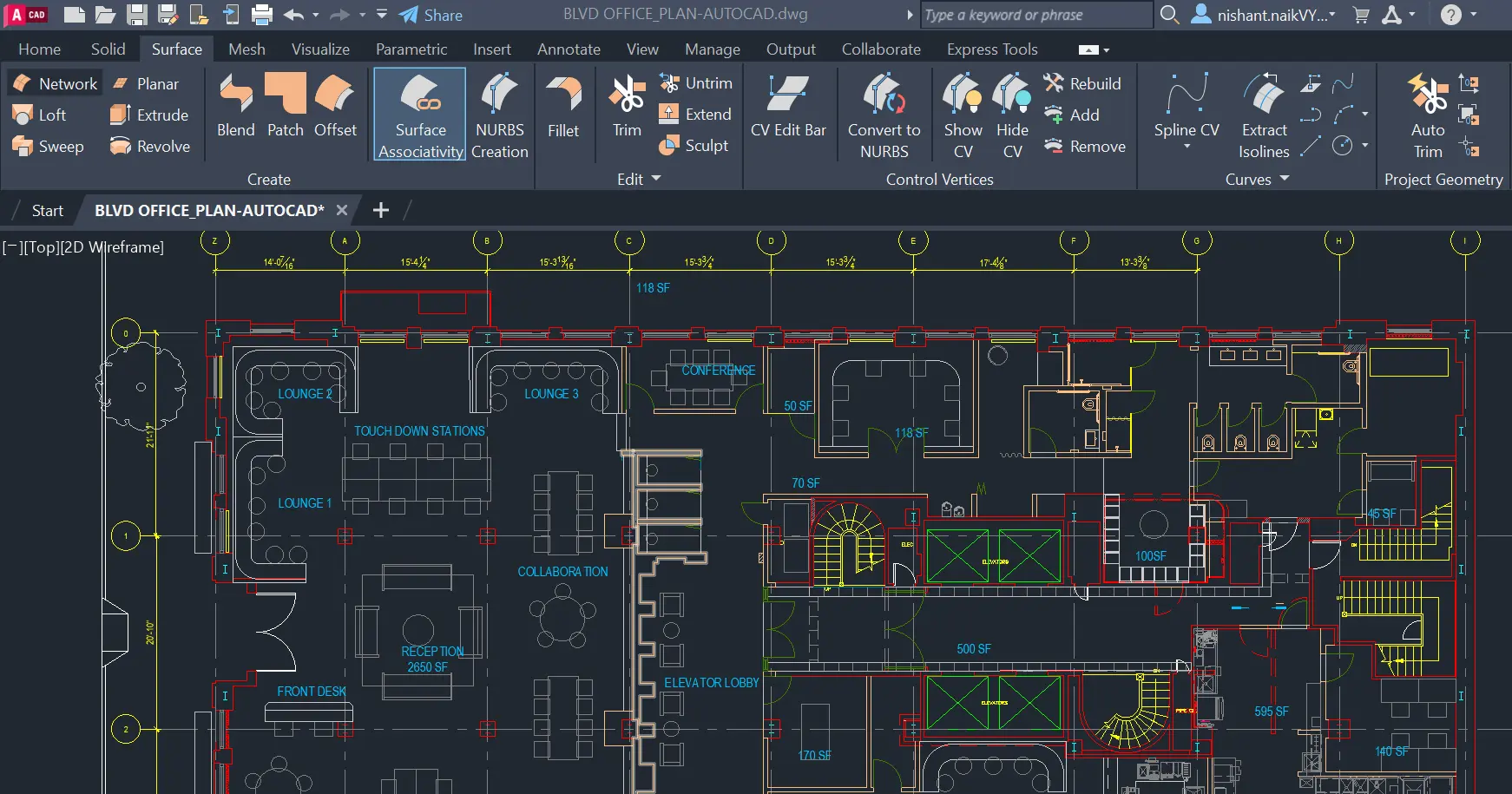This screenshot has height=794, width=1512.
Task: Close the BLVD OFFICE_PLAN-AUTOCAD drawing tab
Action: coord(341,209)
